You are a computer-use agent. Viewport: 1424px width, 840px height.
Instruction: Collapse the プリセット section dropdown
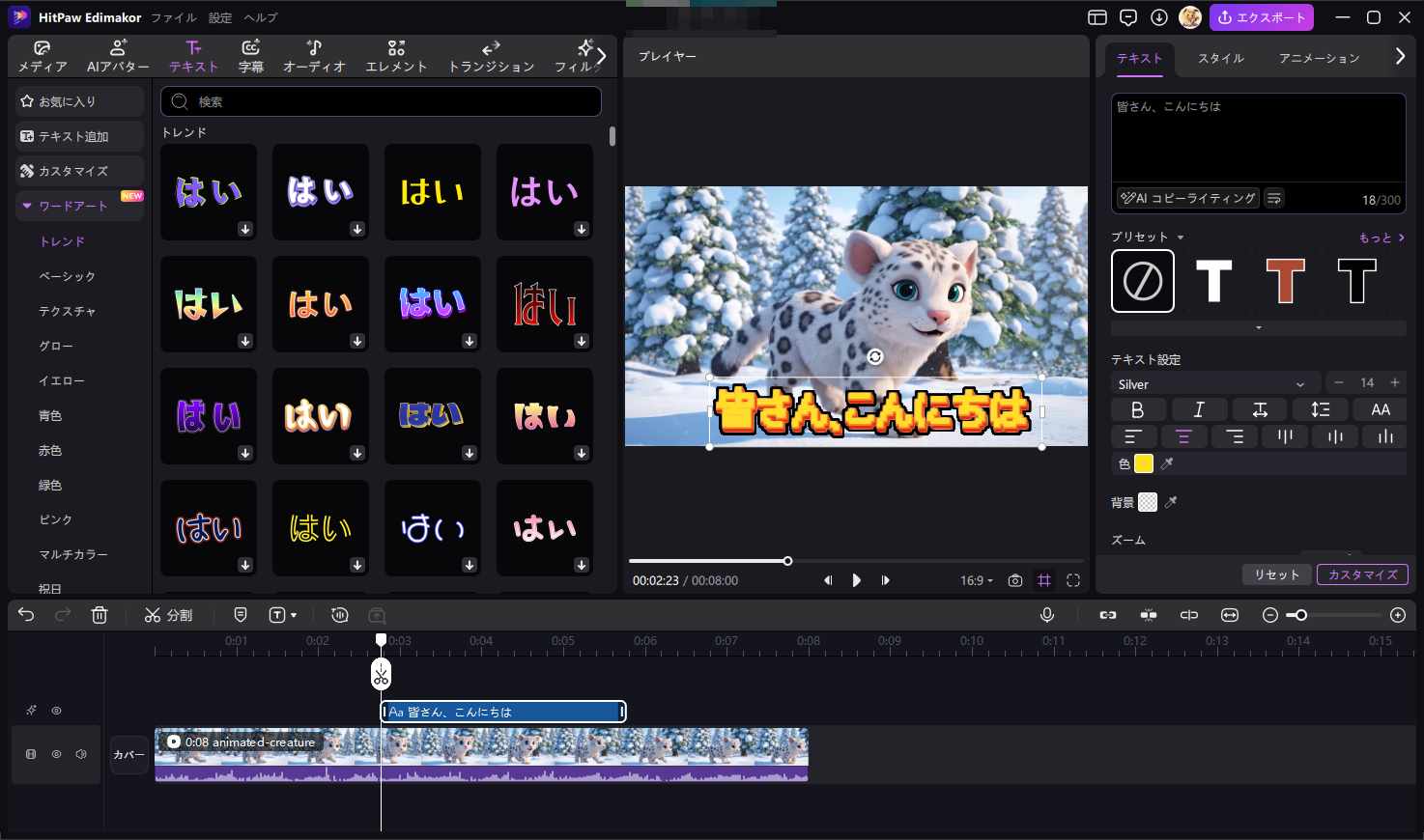[1181, 238]
